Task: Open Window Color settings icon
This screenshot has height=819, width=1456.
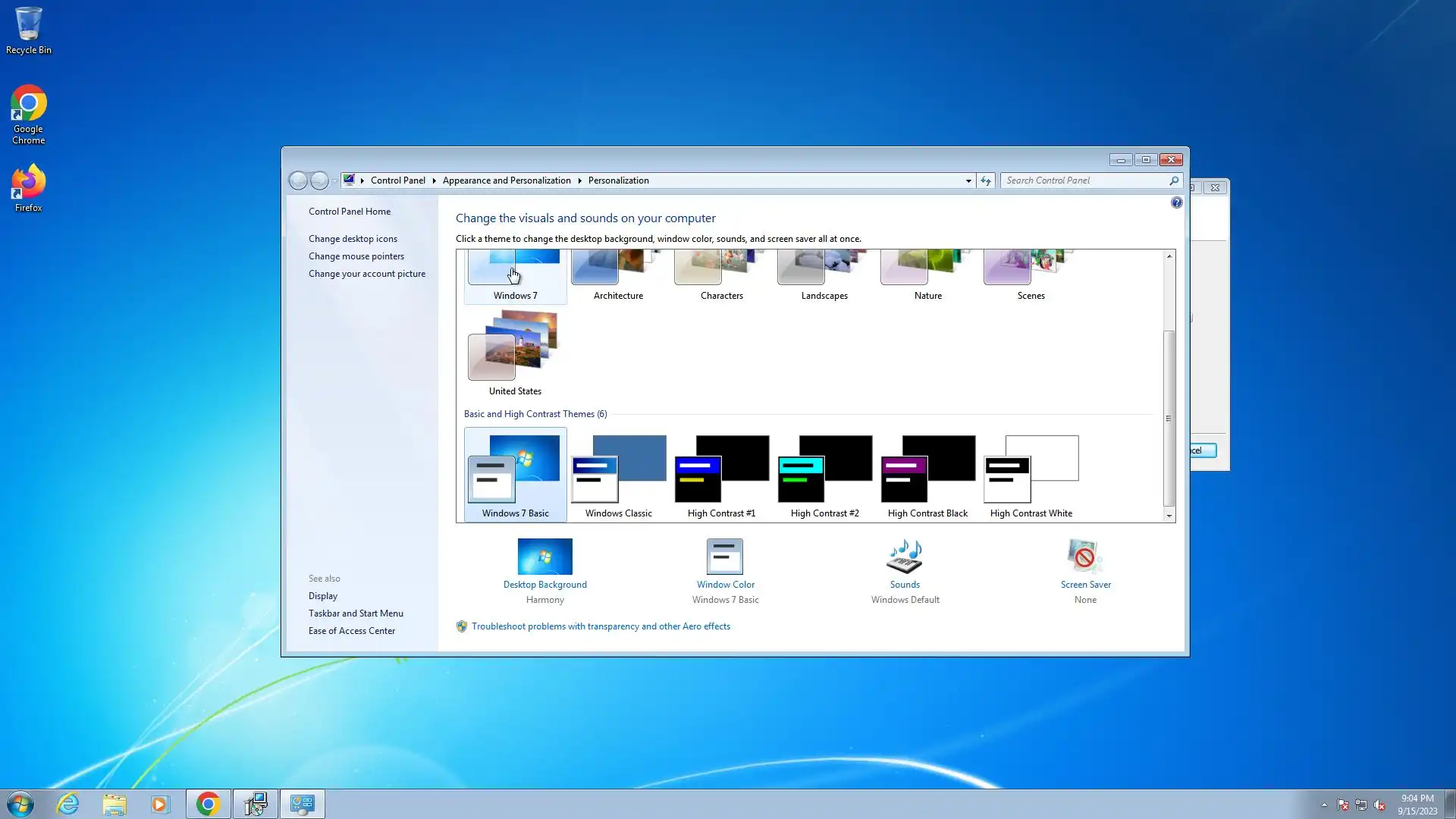Action: click(724, 557)
